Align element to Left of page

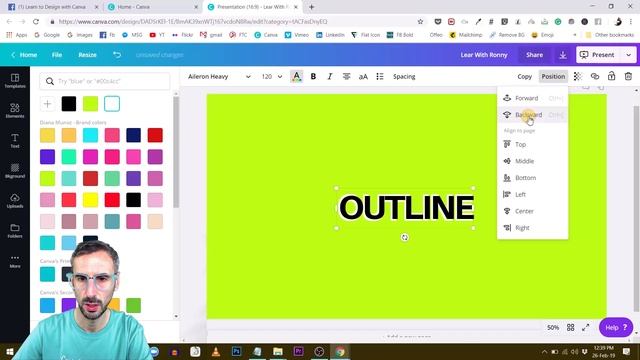[x=533, y=195]
